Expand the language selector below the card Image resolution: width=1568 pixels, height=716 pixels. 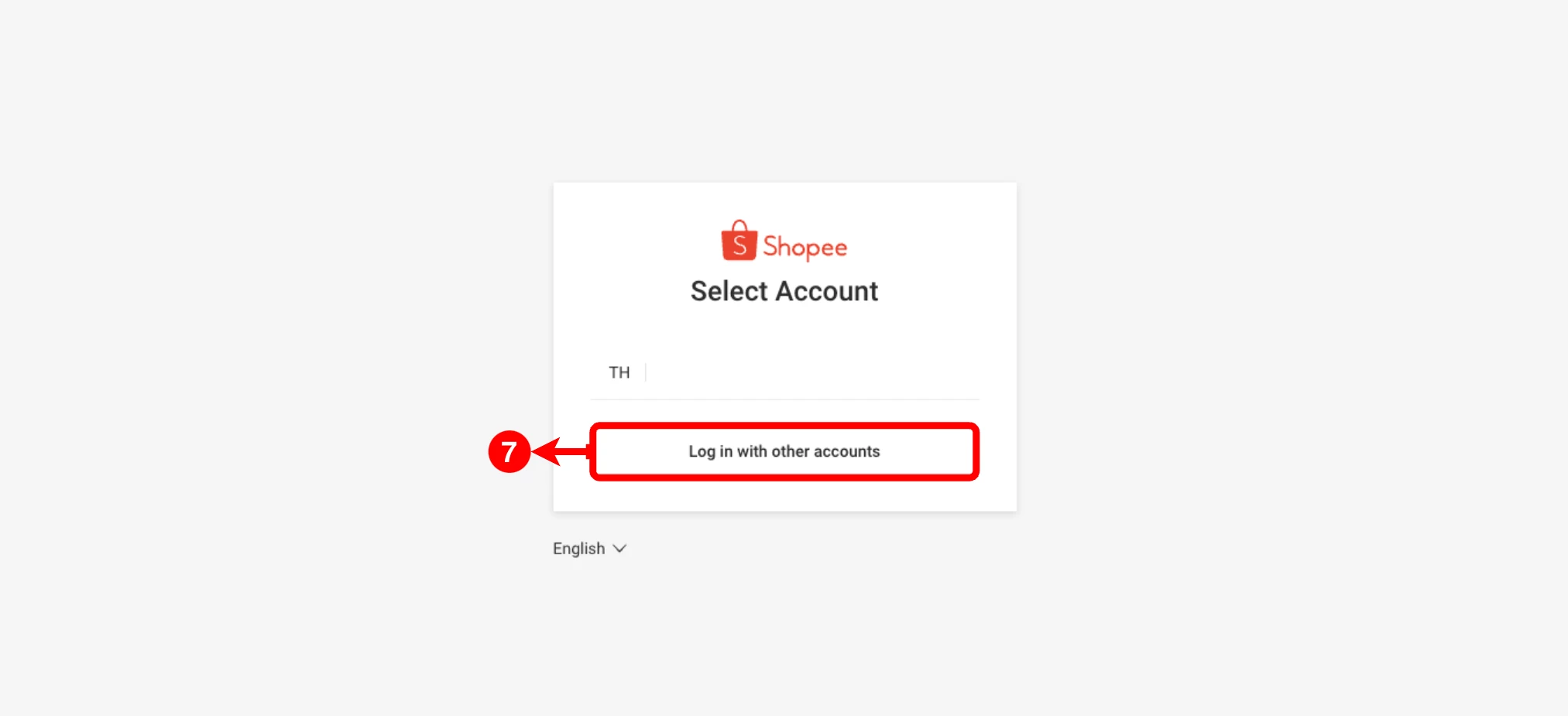point(589,549)
